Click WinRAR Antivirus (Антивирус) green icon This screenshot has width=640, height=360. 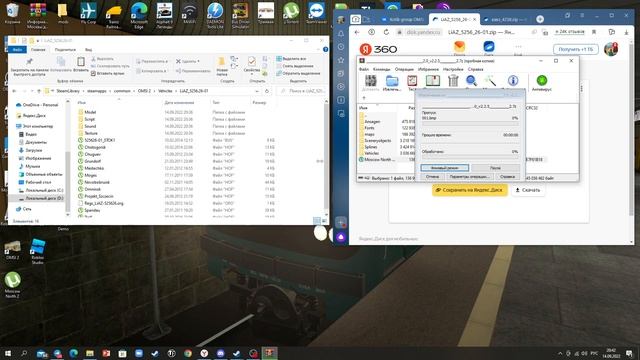542,80
